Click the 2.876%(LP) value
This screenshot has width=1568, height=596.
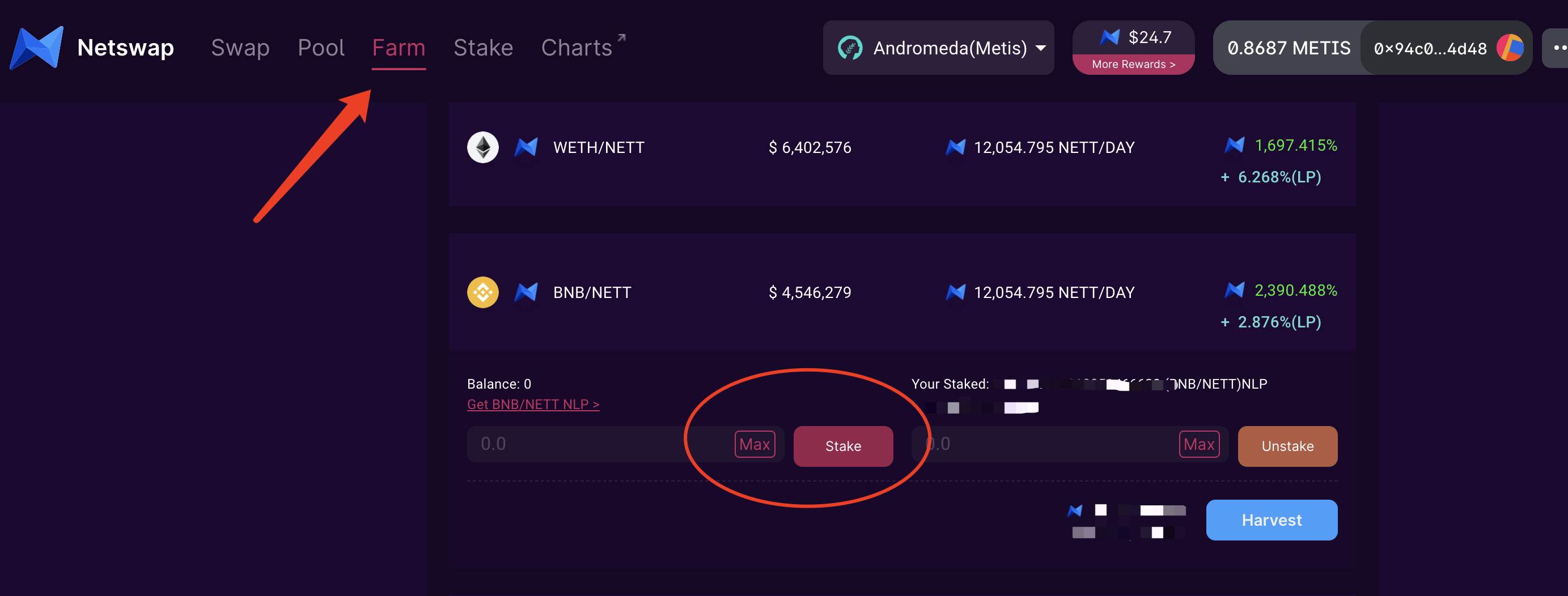(1279, 322)
